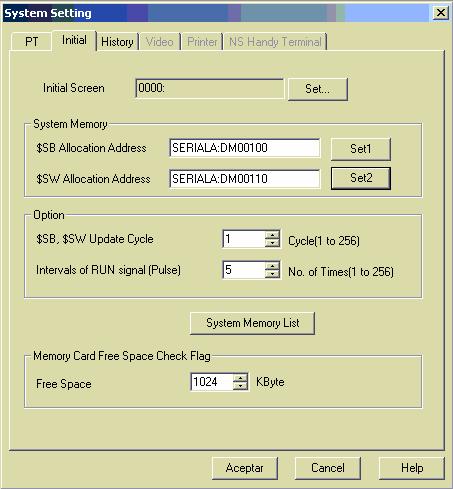Click the $SW Allocation Address input field
Viewport: 453px width, 489px height.
pos(245,179)
